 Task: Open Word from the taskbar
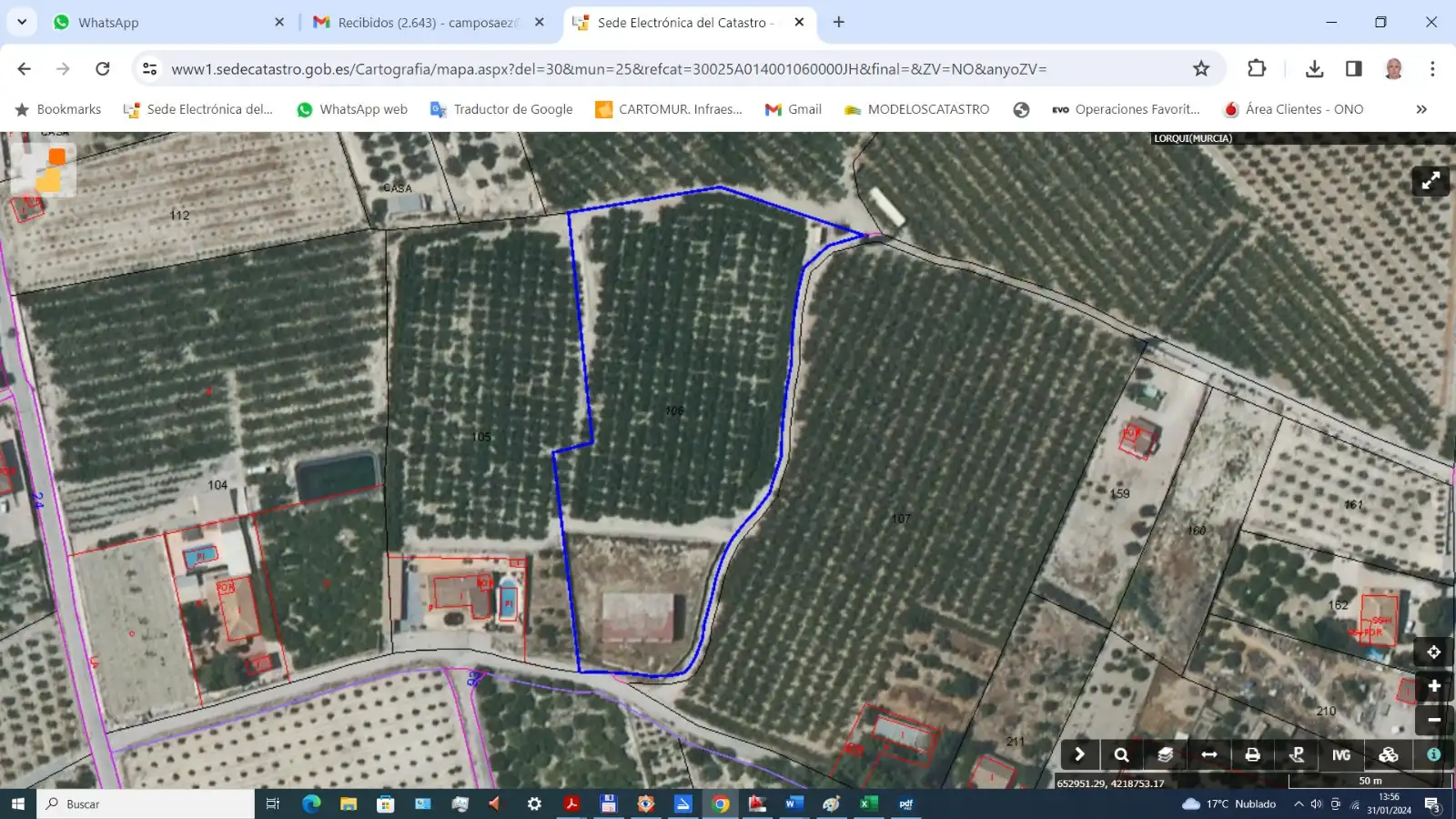[x=794, y=804]
